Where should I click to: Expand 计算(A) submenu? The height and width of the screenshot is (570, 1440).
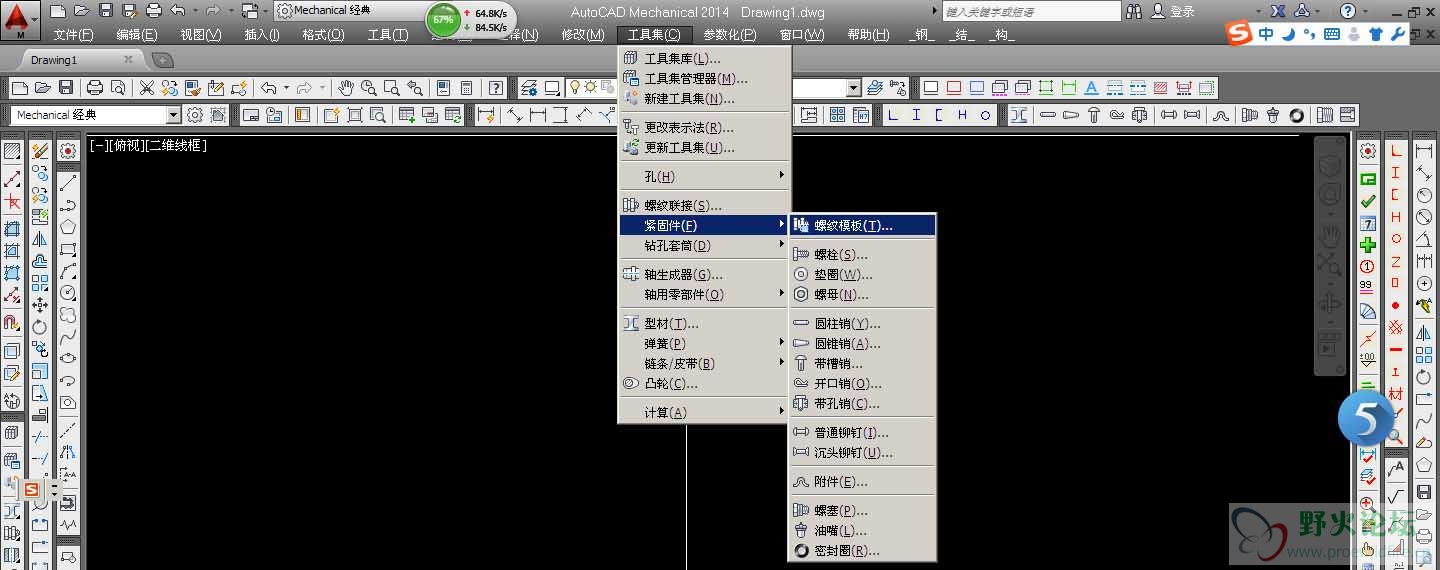pyautogui.click(x=705, y=412)
